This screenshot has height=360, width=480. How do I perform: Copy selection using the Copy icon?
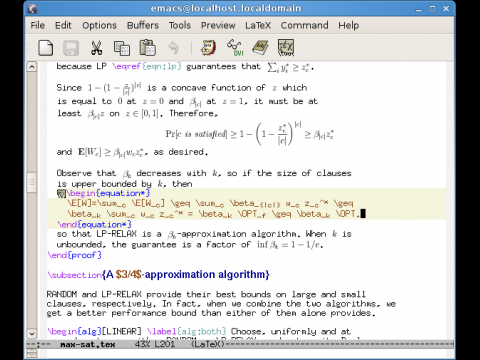pyautogui.click(x=122, y=48)
